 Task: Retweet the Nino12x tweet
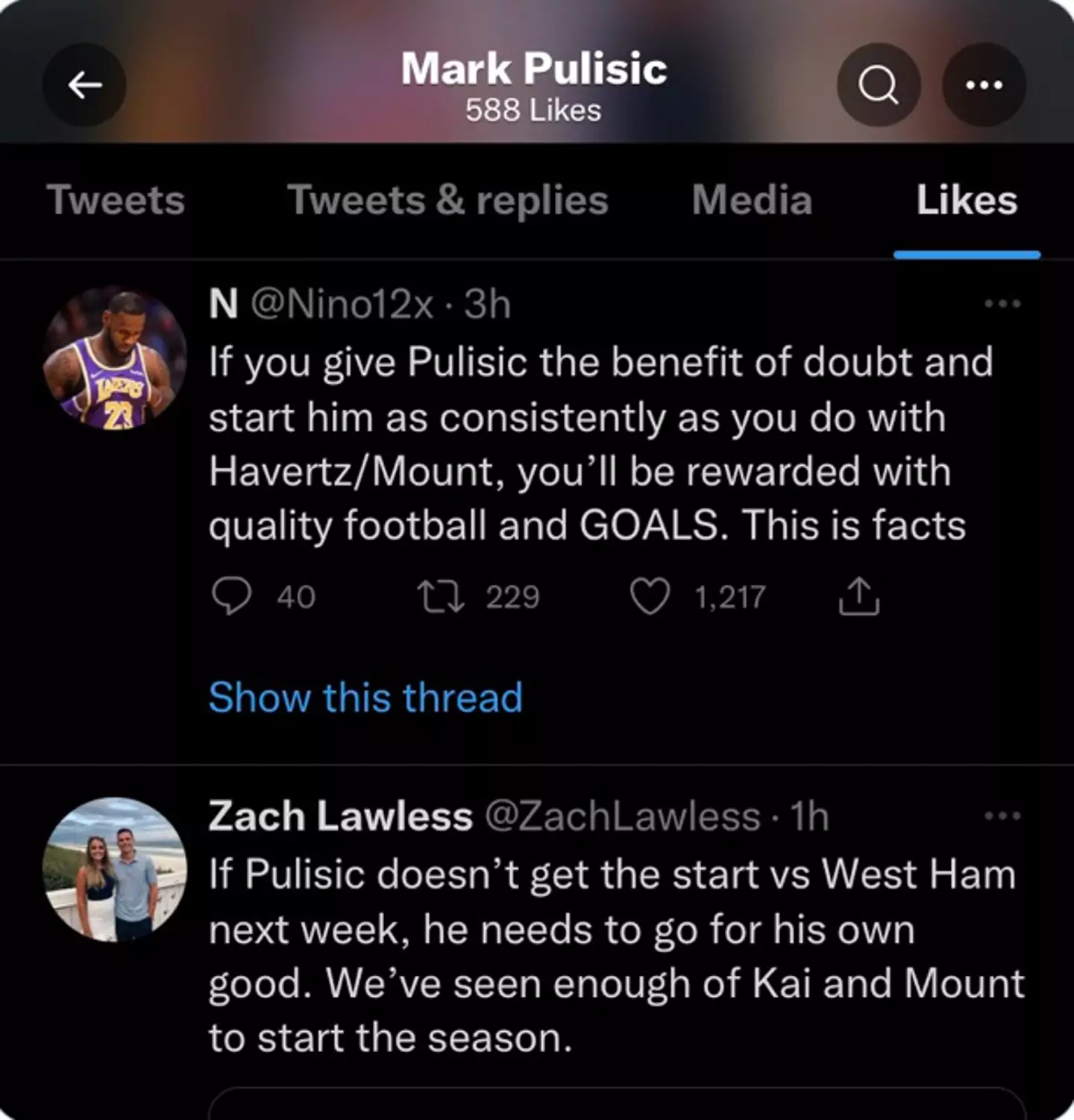coord(441,597)
